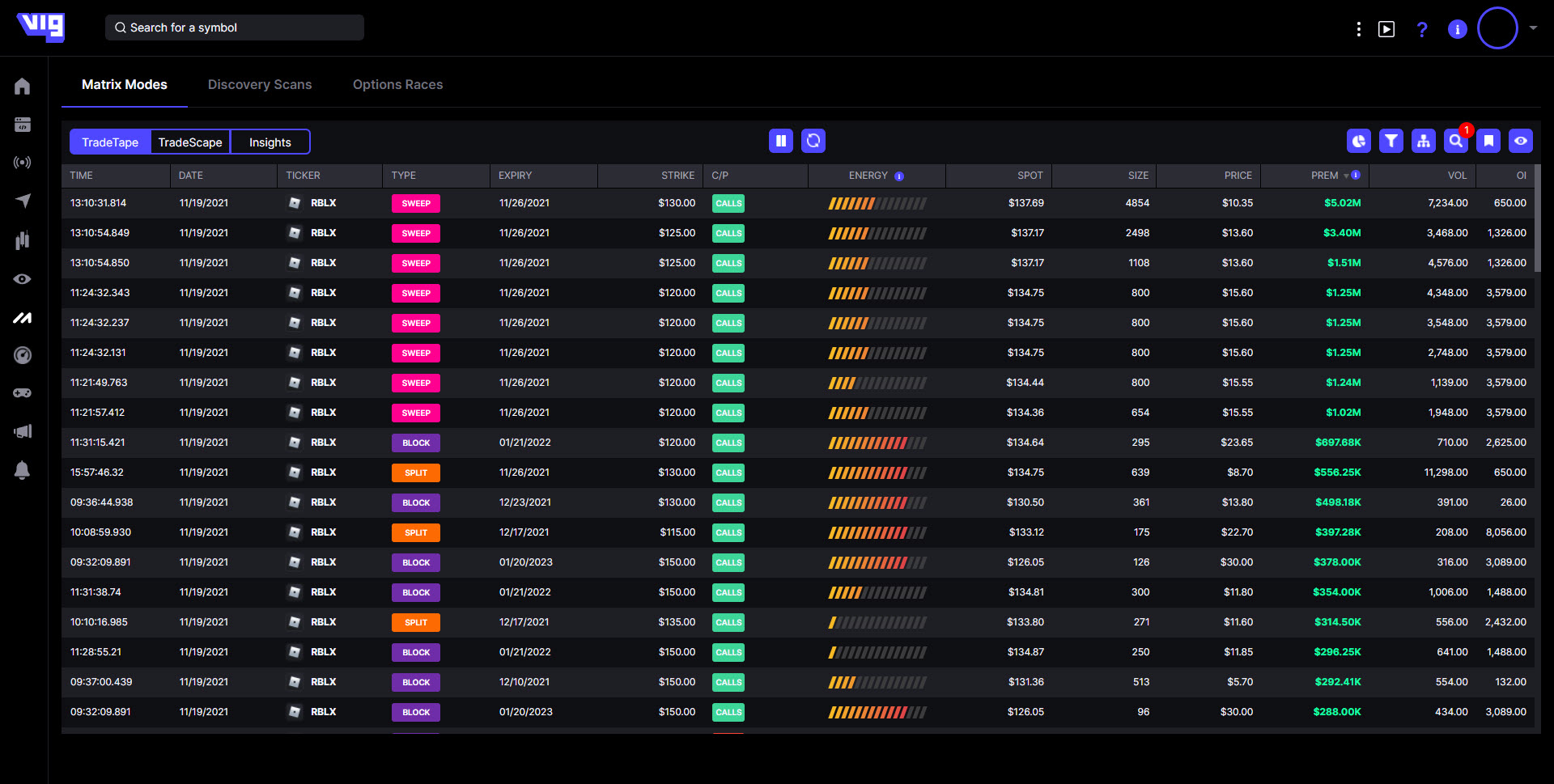This screenshot has width=1554, height=784.
Task: Click energy bar in the 13:10:31.814 row
Action: click(x=877, y=204)
